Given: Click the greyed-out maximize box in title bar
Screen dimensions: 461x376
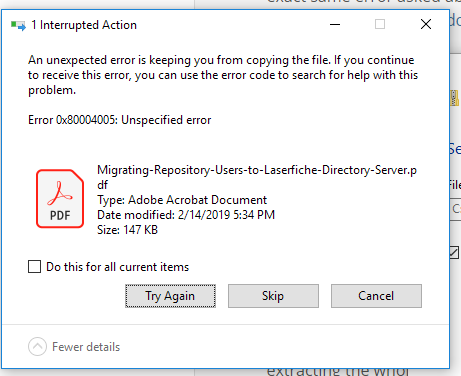Looking at the screenshot, I should coord(380,24).
